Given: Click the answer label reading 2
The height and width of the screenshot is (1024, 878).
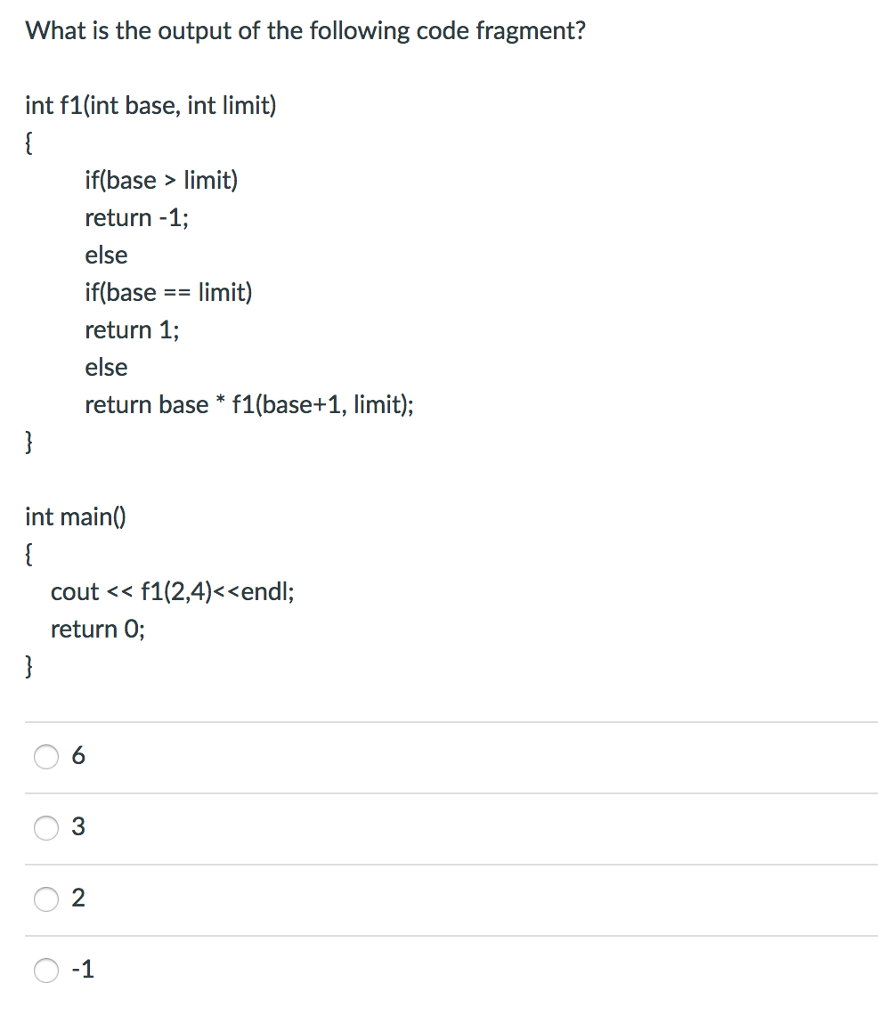Looking at the screenshot, I should [77, 898].
